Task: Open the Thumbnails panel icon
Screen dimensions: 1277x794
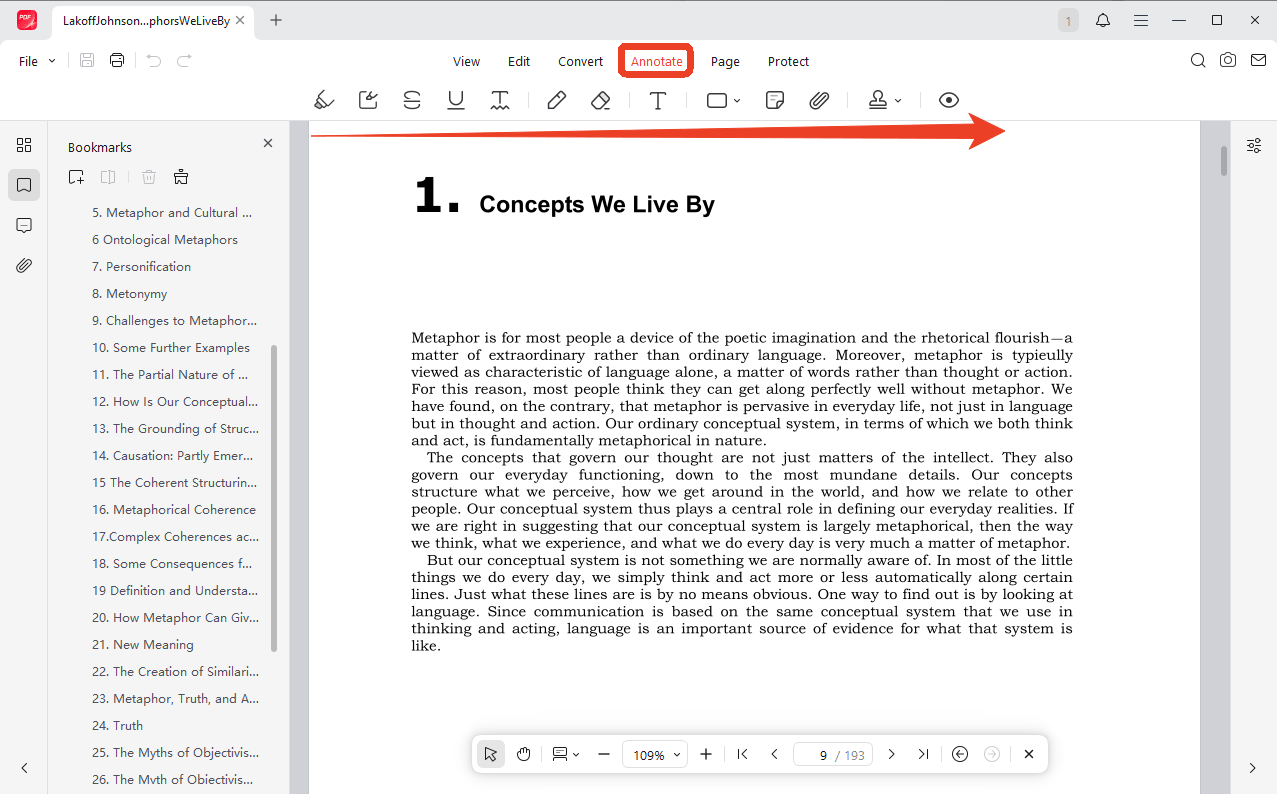Action: 24,145
